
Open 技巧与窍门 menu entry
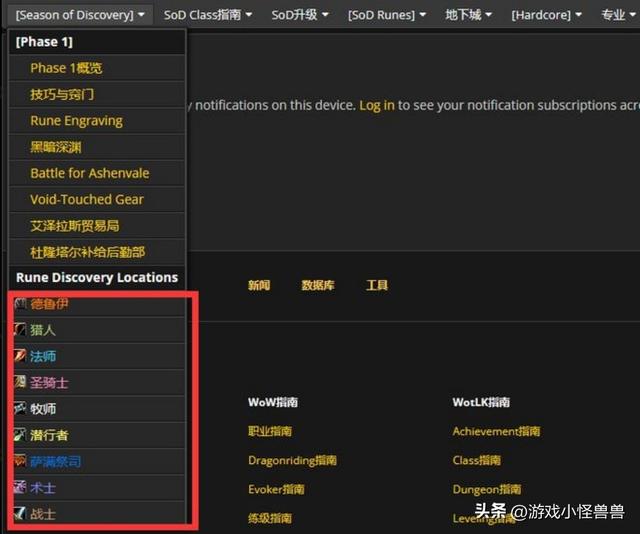pos(97,94)
